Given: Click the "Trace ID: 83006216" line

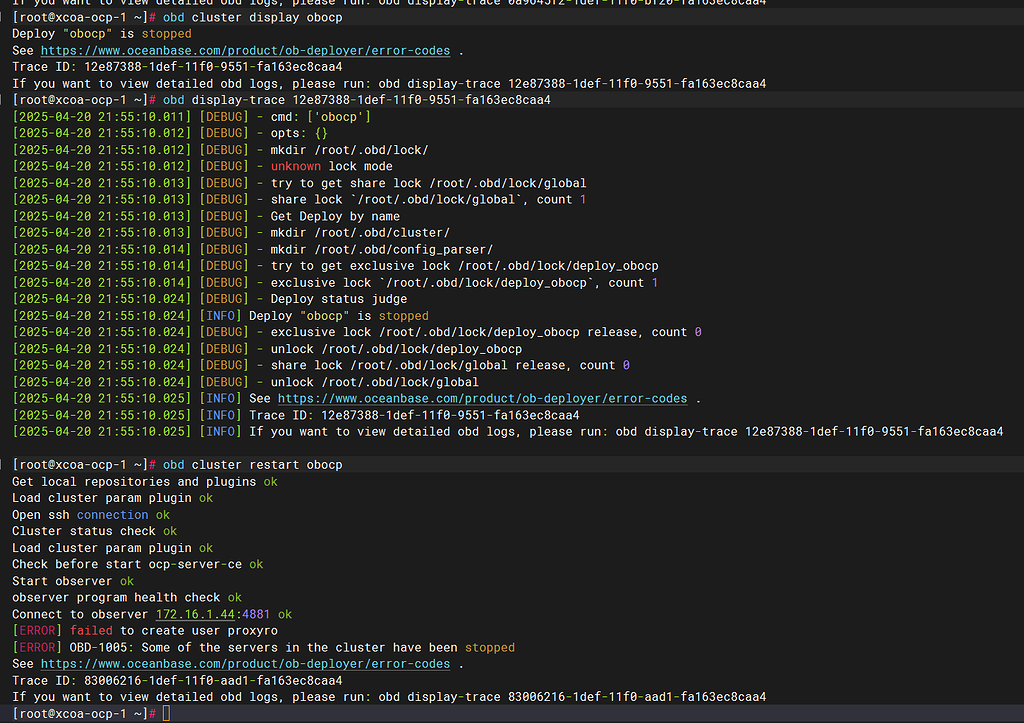Looking at the screenshot, I should click(177, 680).
